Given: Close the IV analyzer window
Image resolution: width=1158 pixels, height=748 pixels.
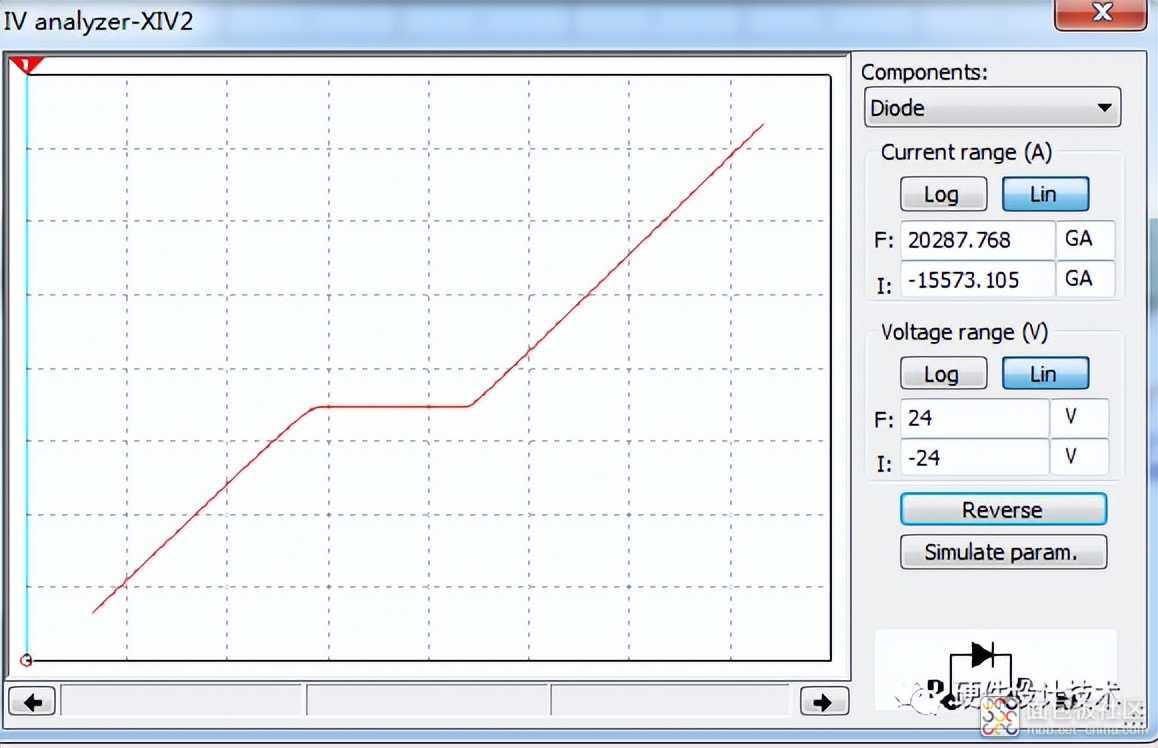Looking at the screenshot, I should [x=1101, y=13].
